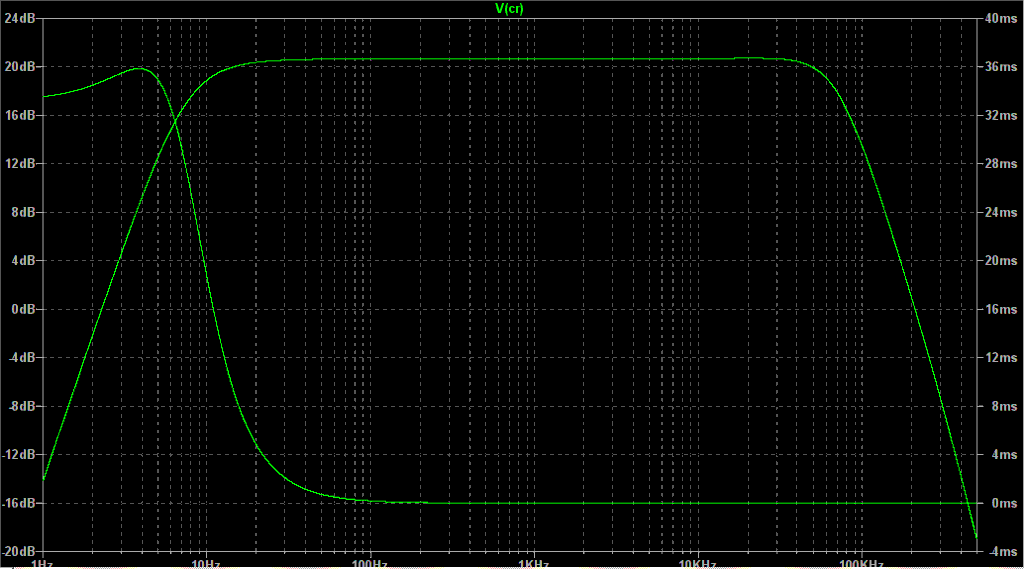
Task: Click the 40ms right axis label
Action: [x=1000, y=18]
